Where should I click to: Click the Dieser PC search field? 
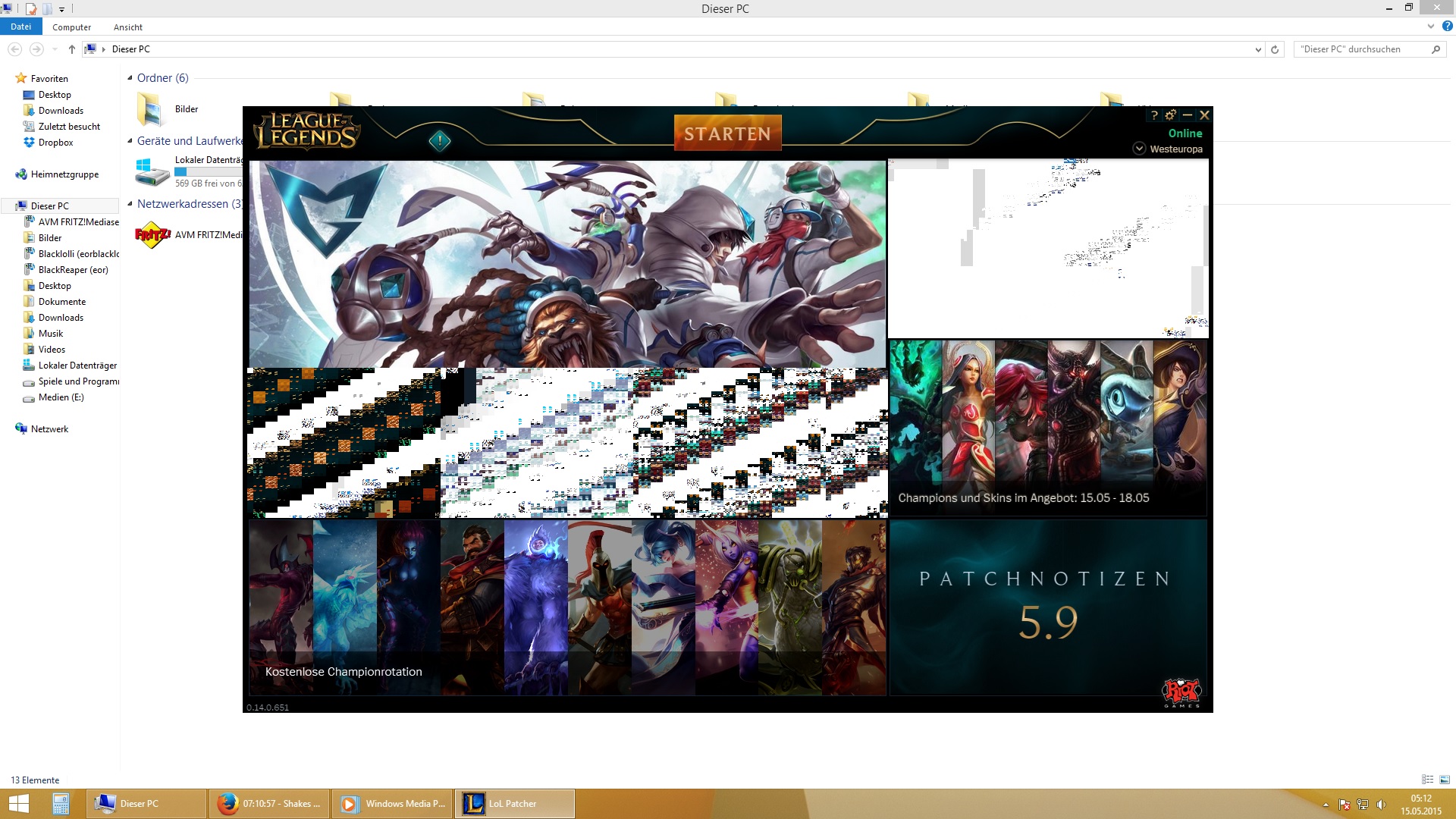tap(1357, 49)
